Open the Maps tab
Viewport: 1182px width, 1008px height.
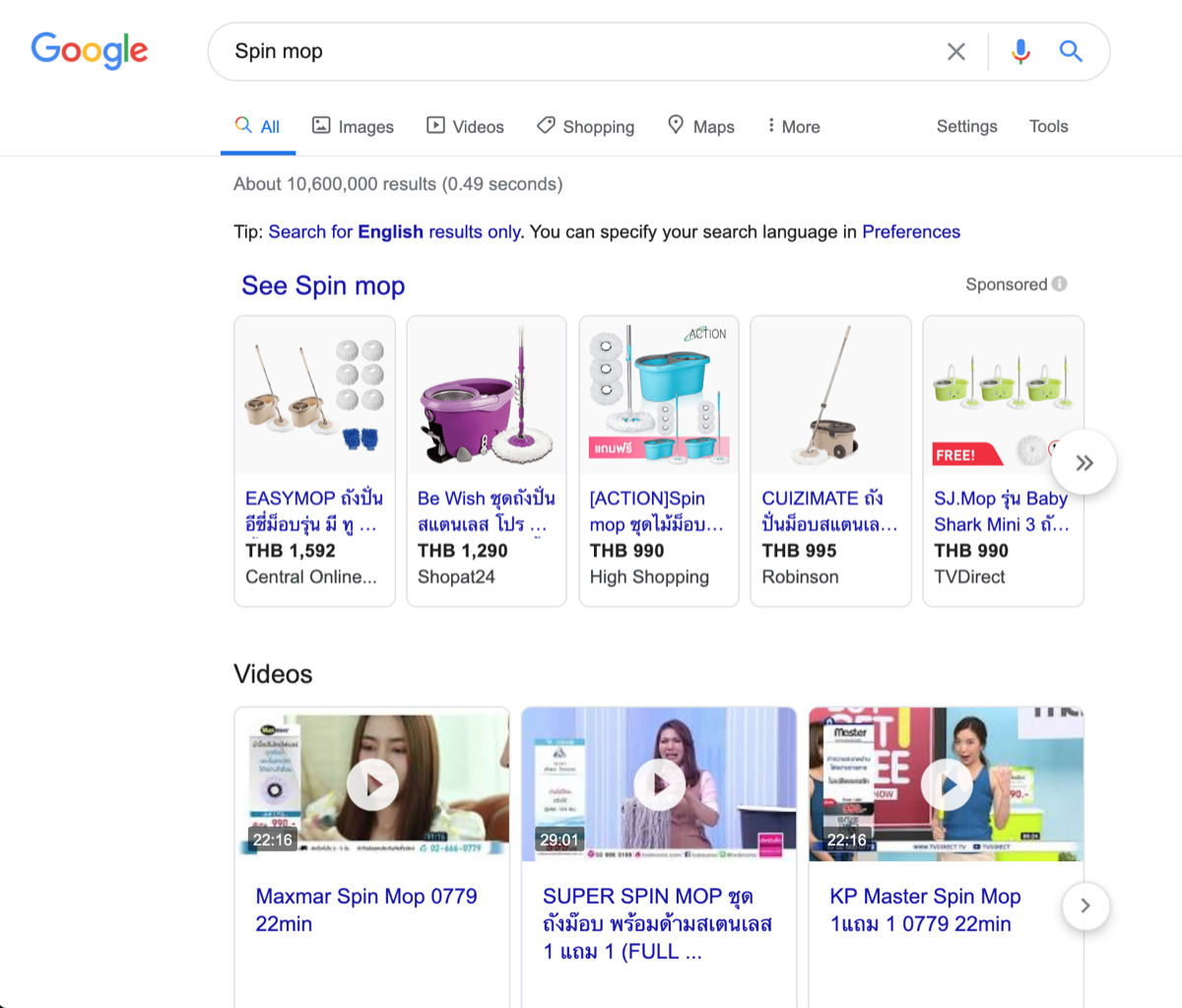pos(701,127)
